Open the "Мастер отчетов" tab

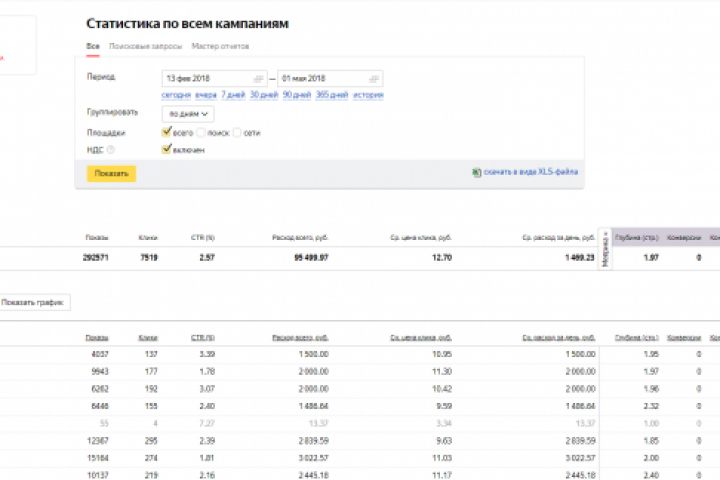tap(220, 46)
